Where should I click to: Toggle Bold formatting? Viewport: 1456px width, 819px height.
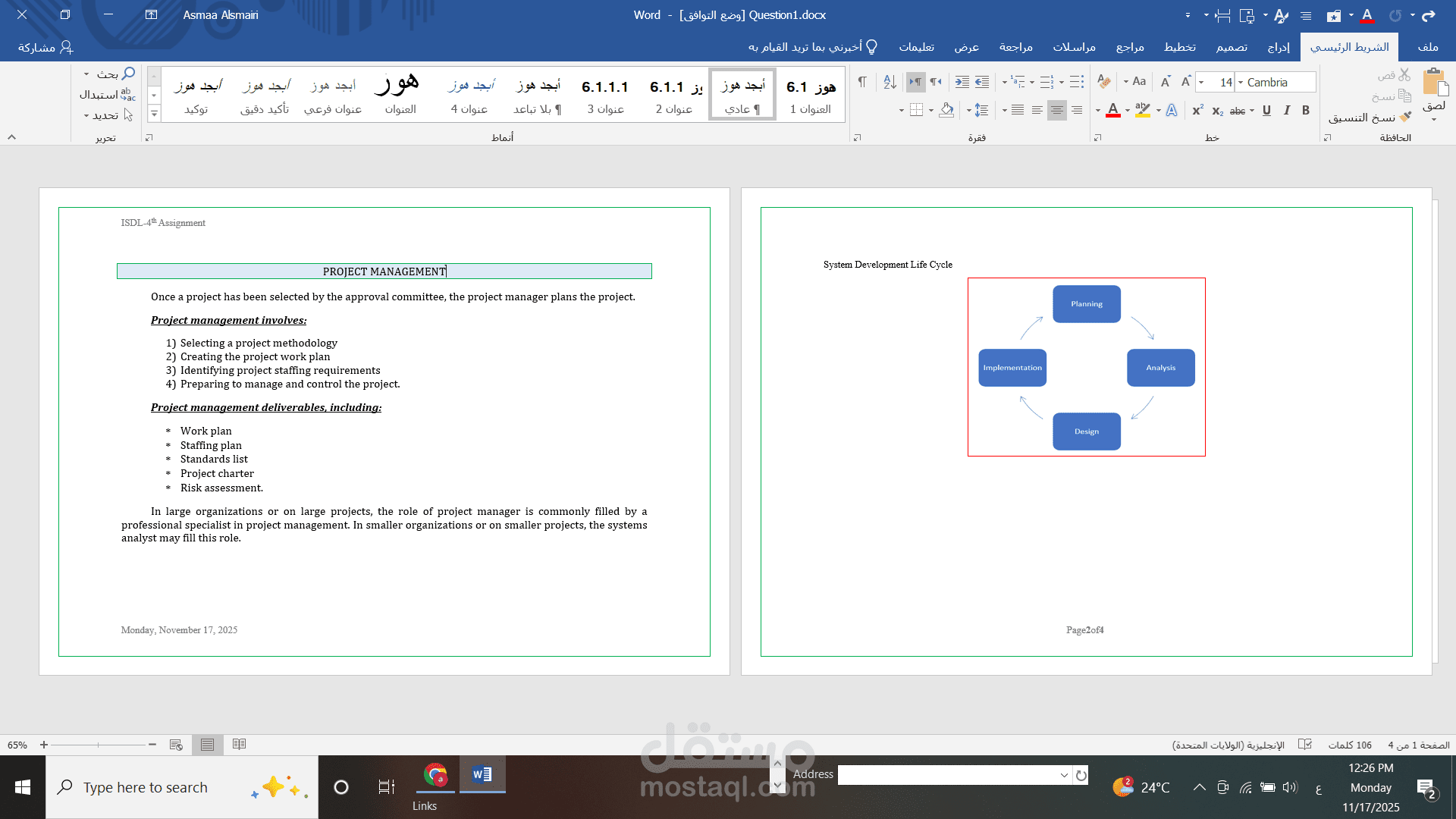click(x=1306, y=111)
